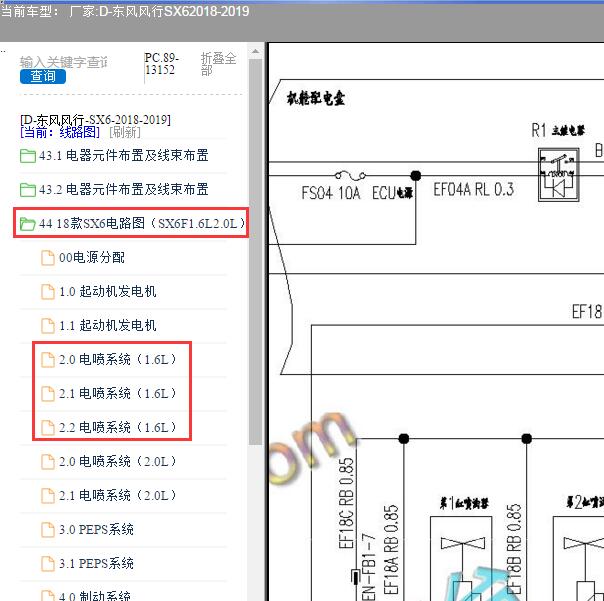The image size is (604, 601).
Task: Open 2.2 电喷系统（1.6L）diagram
Action: click(x=117, y=427)
